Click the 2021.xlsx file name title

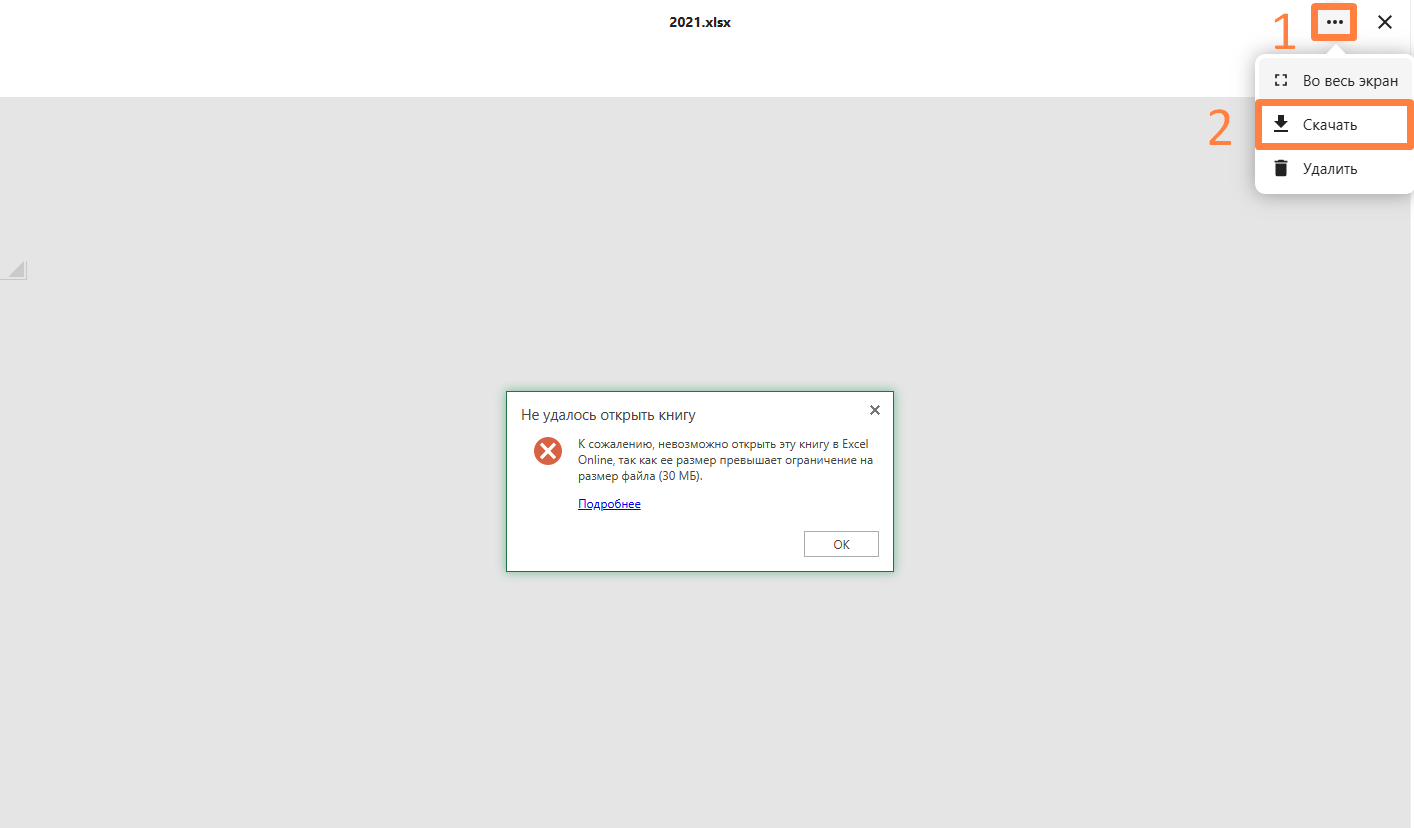[x=700, y=22]
